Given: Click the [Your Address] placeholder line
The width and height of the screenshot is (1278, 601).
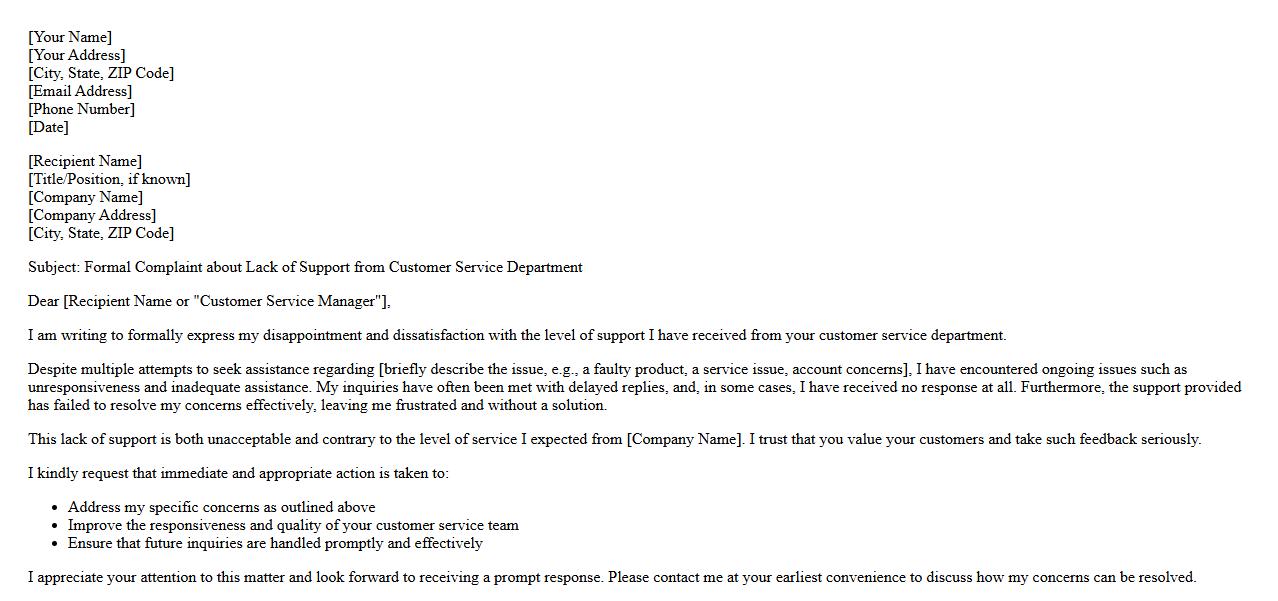Looking at the screenshot, I should click(77, 55).
